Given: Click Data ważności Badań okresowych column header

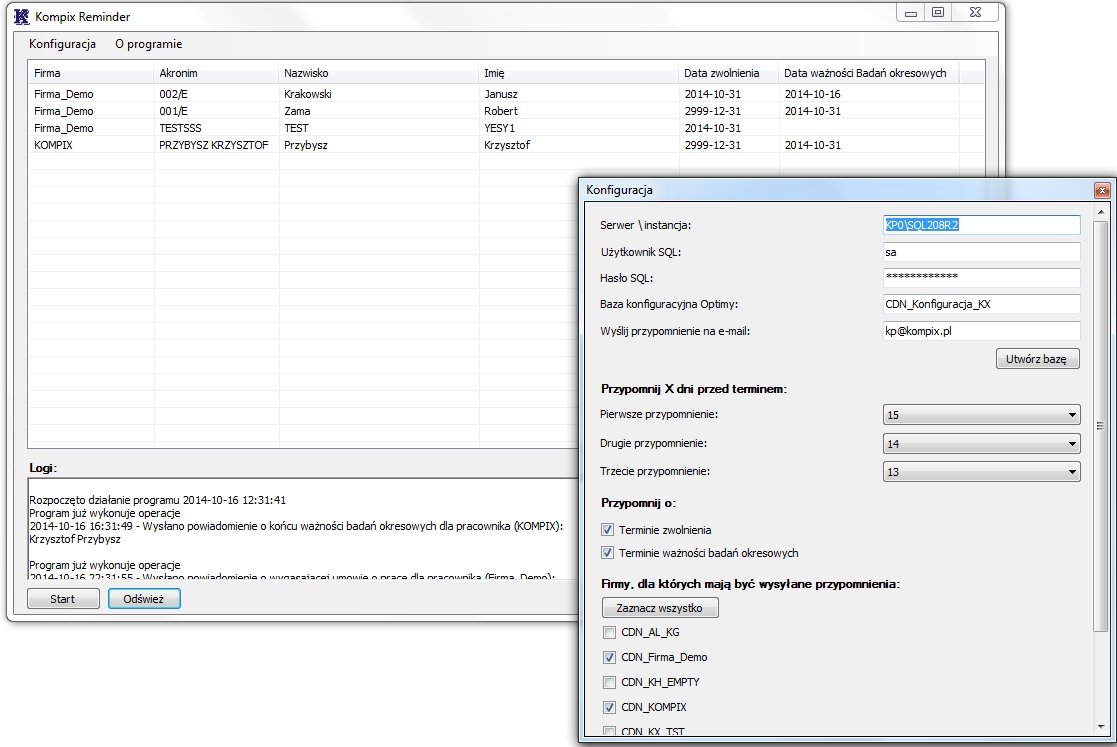Looking at the screenshot, I should 869,73.
